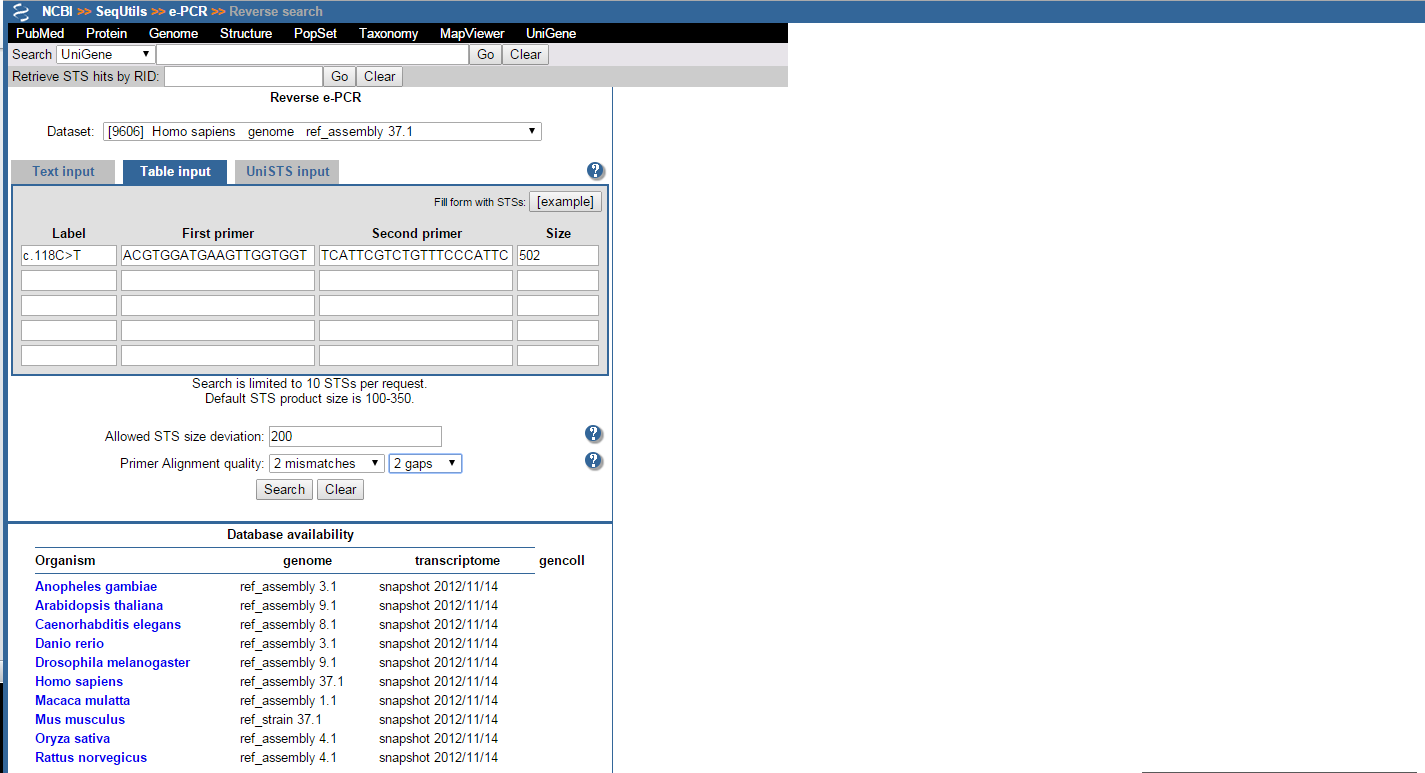Click Clear below Primer Alignment quality

click(x=341, y=489)
